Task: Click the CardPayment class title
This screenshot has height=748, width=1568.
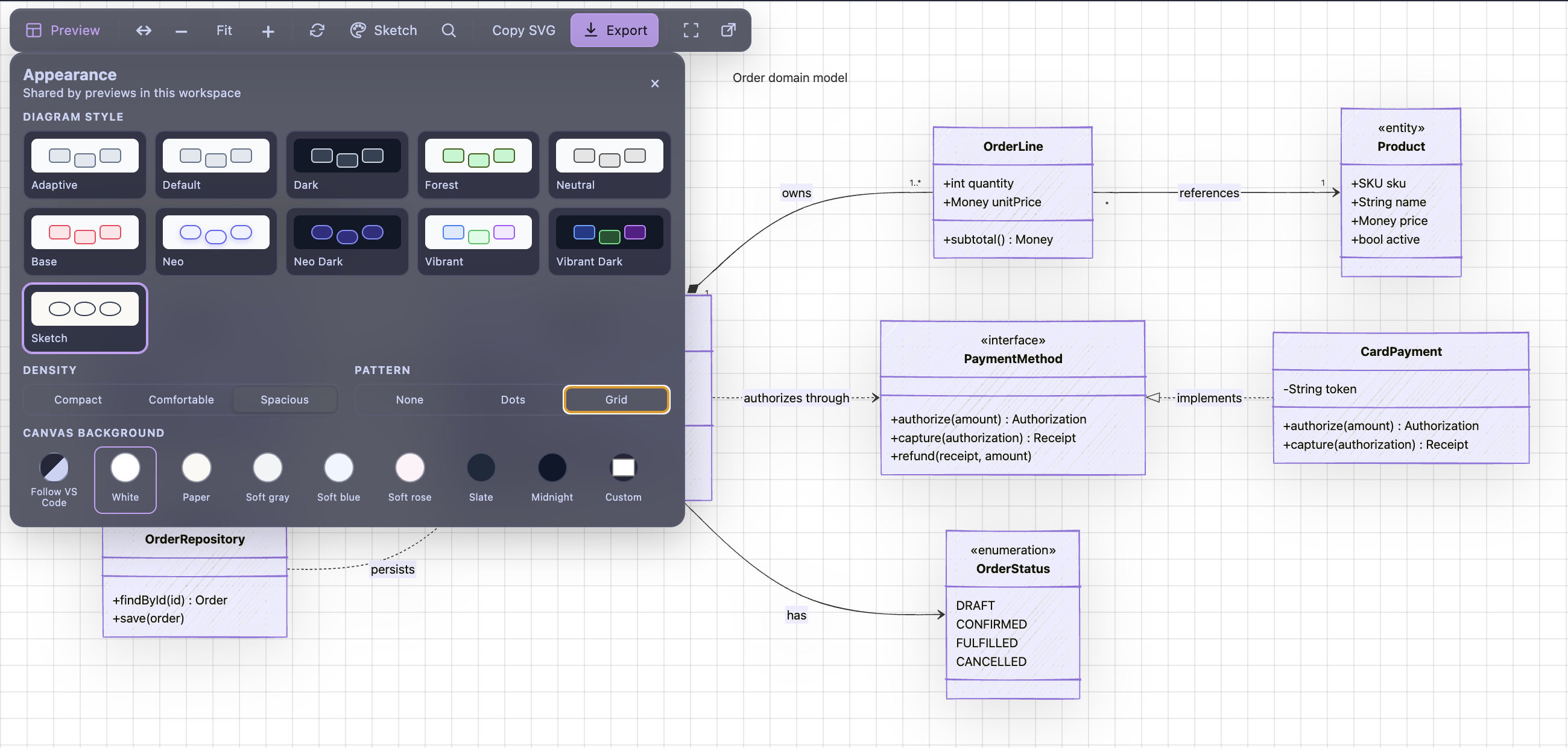Action: click(x=1400, y=351)
